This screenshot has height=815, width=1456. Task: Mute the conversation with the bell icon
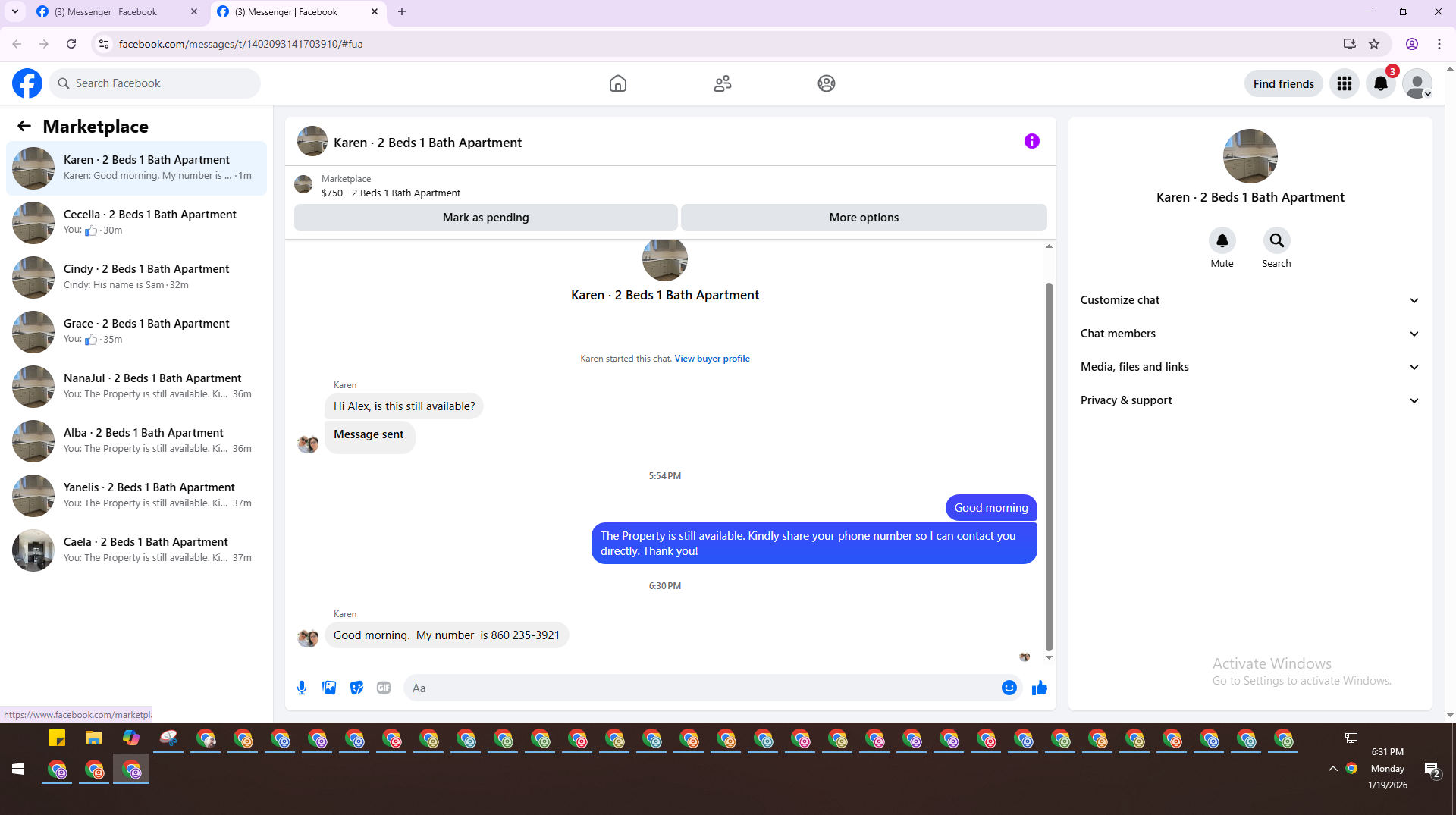click(1222, 240)
